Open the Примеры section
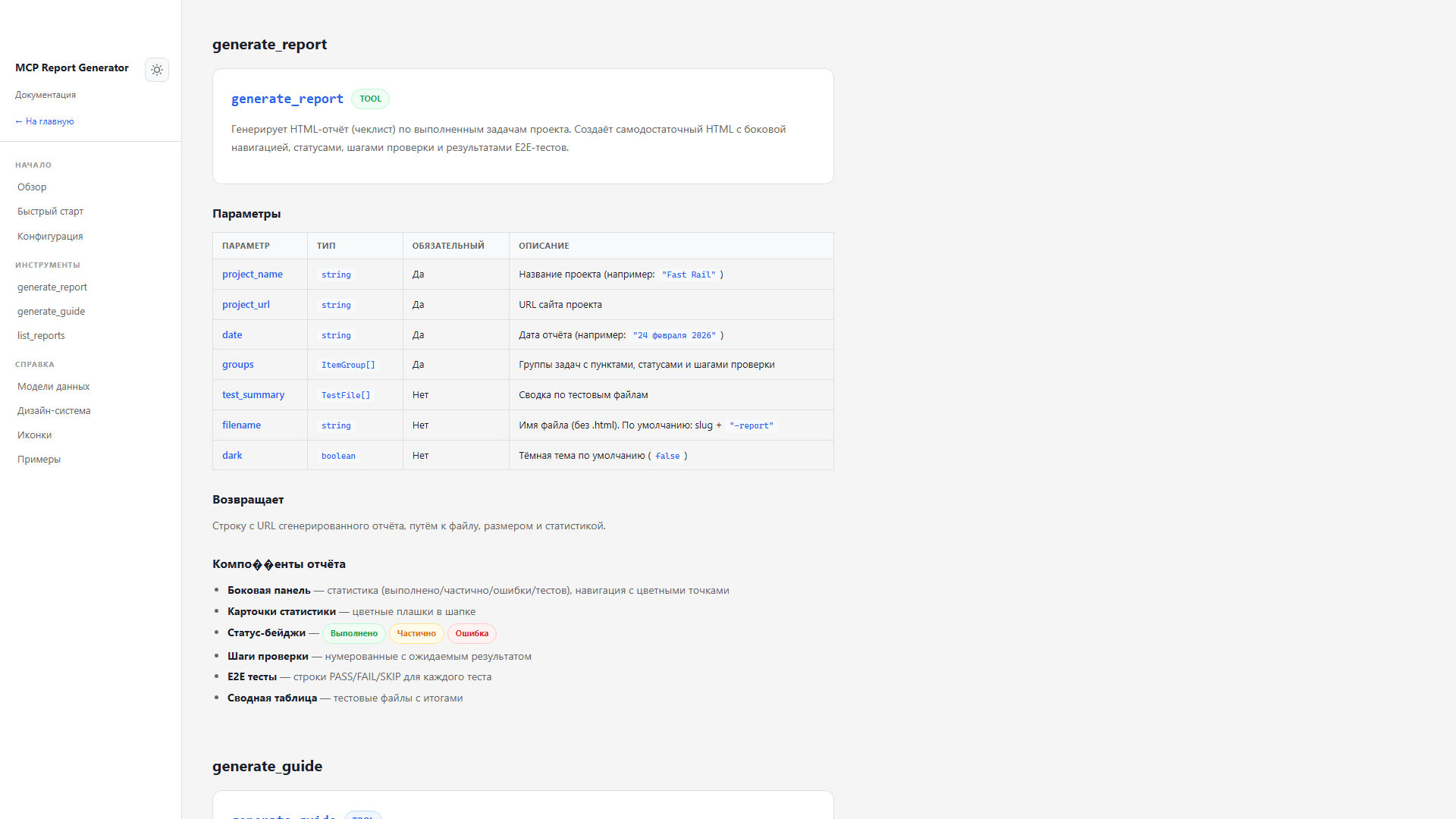The image size is (1456, 819). pos(38,459)
